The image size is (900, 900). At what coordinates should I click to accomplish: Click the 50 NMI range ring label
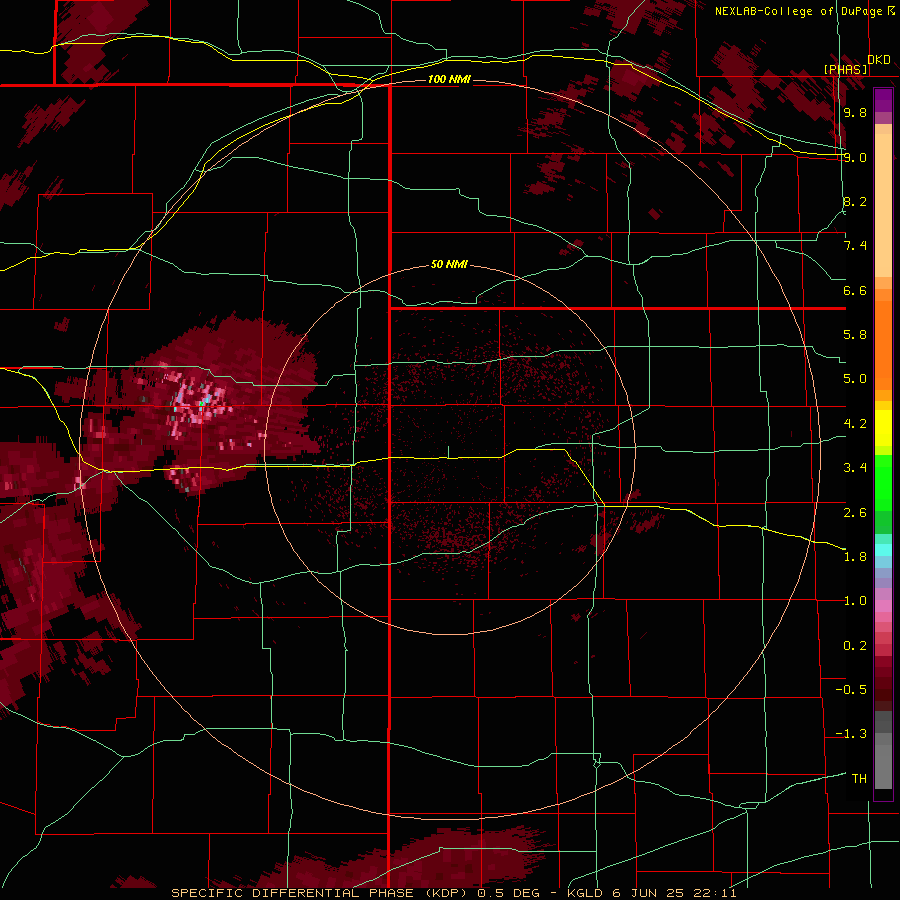[x=449, y=264]
